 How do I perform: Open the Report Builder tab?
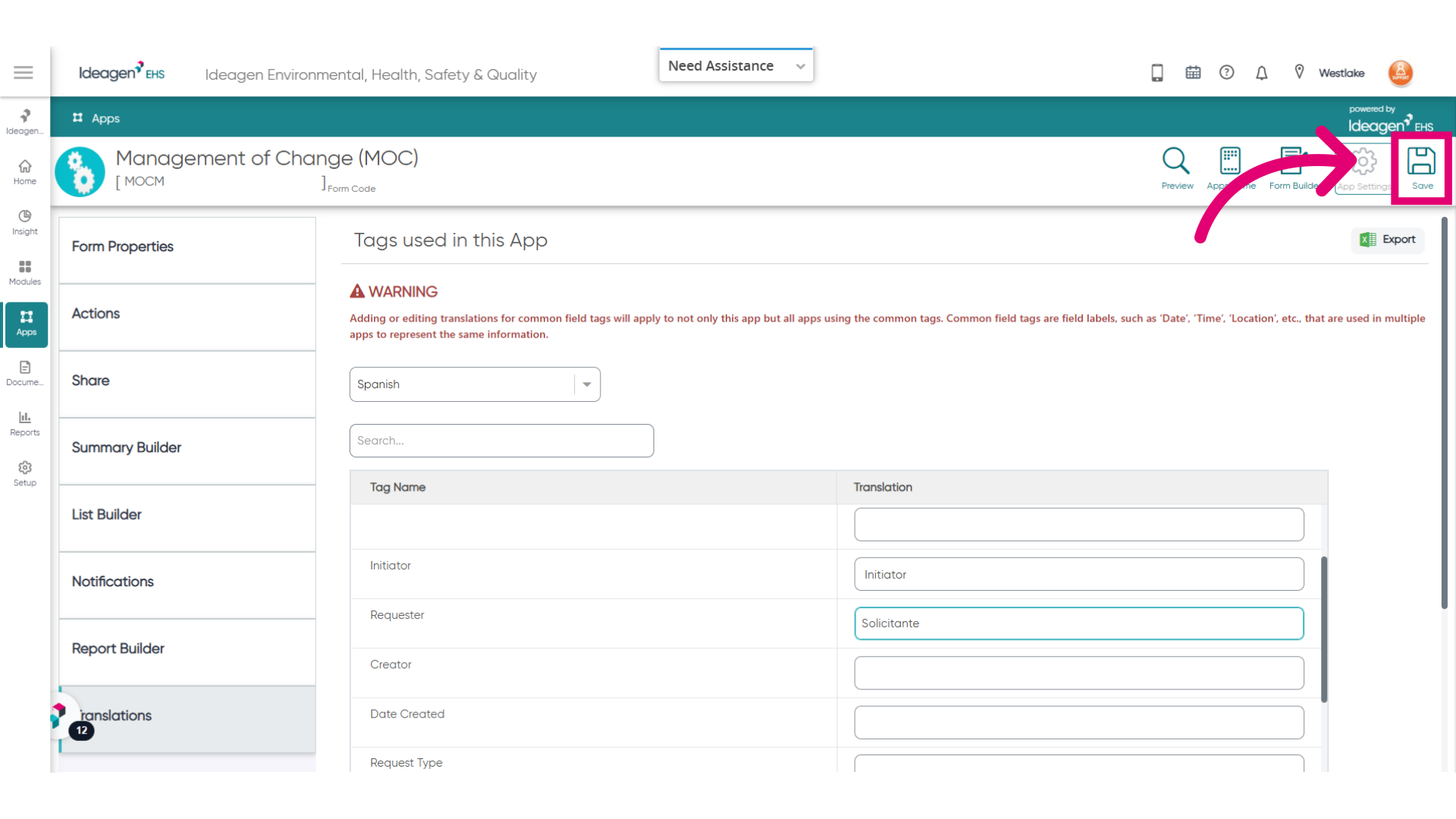point(187,652)
